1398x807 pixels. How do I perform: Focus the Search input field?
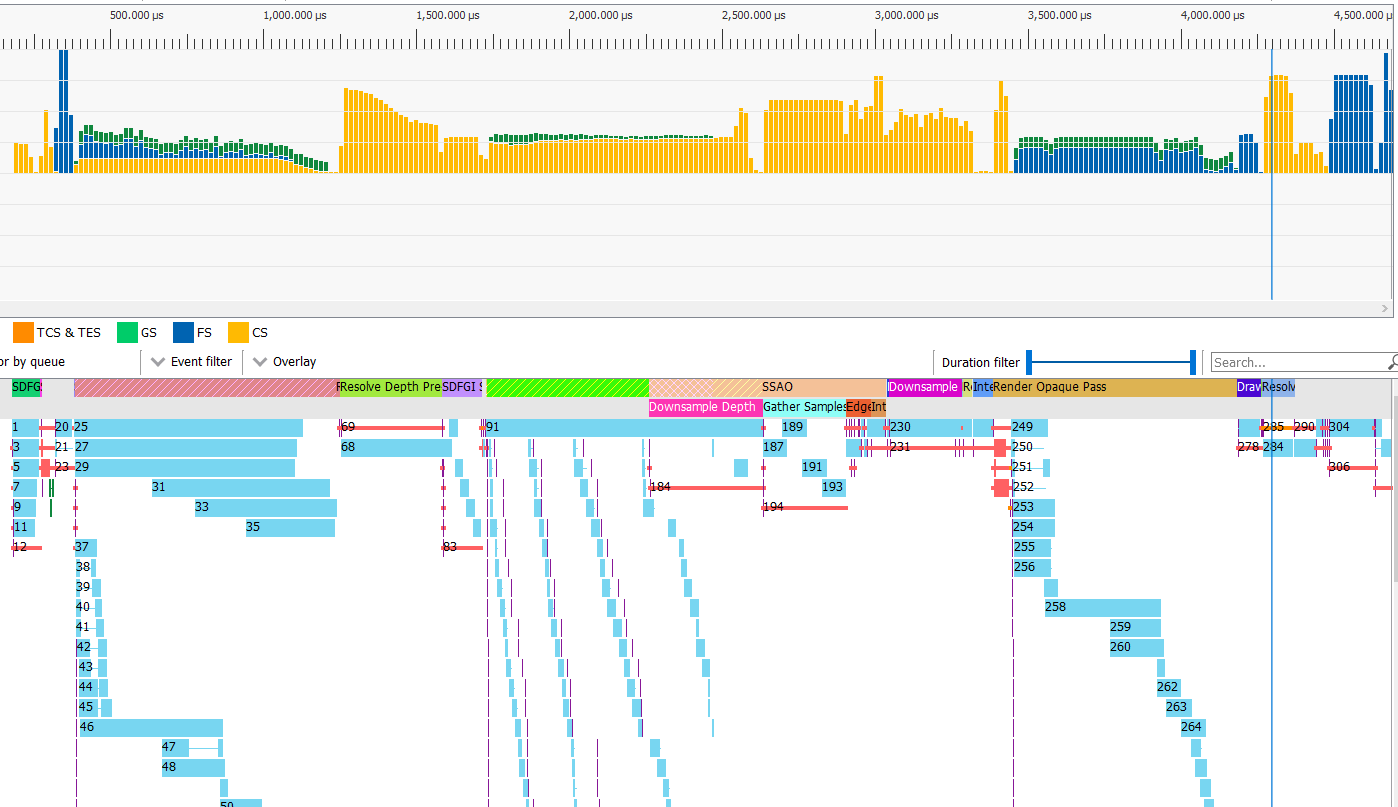click(x=1296, y=362)
